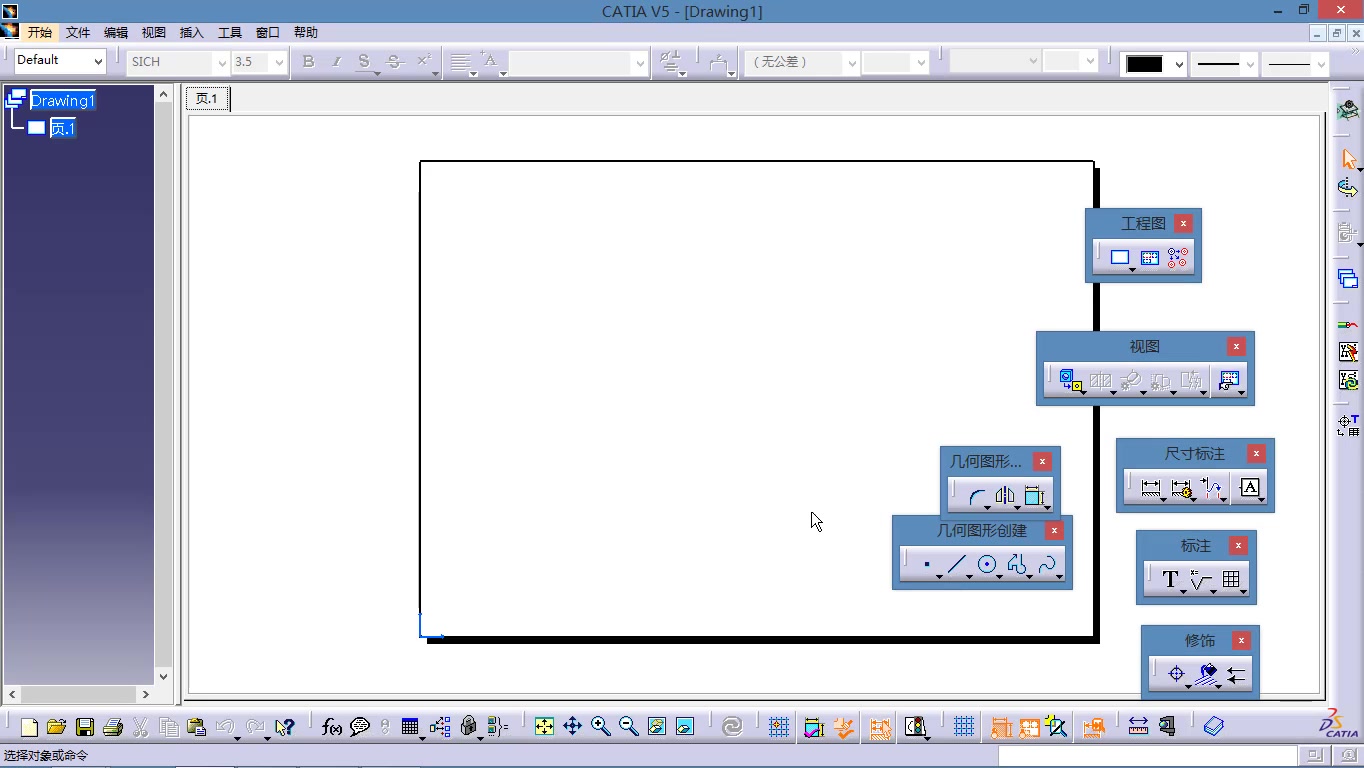Close the 修饰 floating toolbar

[1242, 641]
